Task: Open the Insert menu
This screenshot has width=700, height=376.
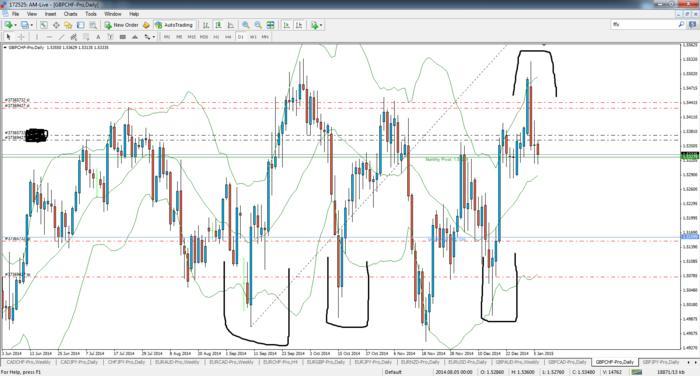Action: pyautogui.click(x=50, y=14)
